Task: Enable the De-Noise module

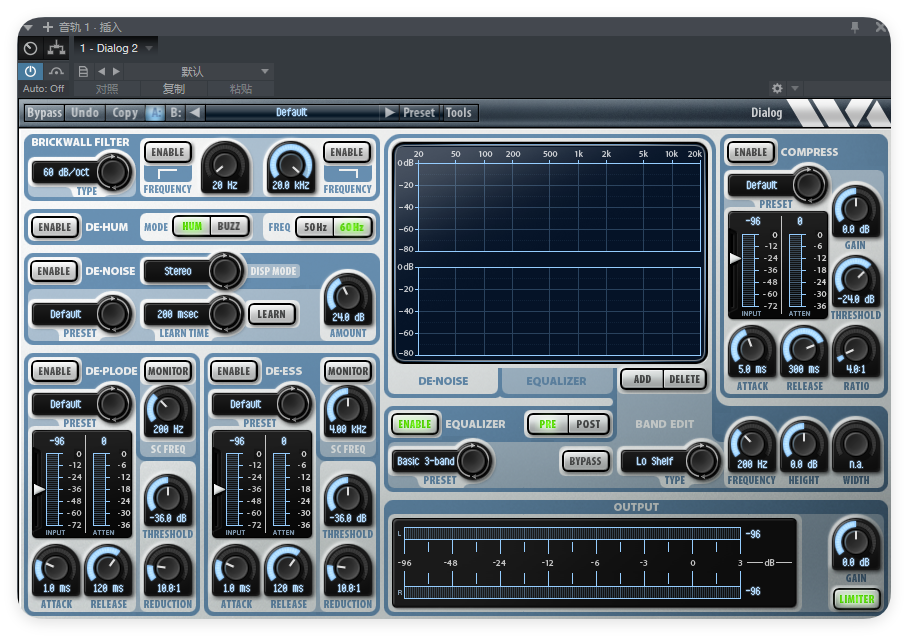Action: (54, 271)
